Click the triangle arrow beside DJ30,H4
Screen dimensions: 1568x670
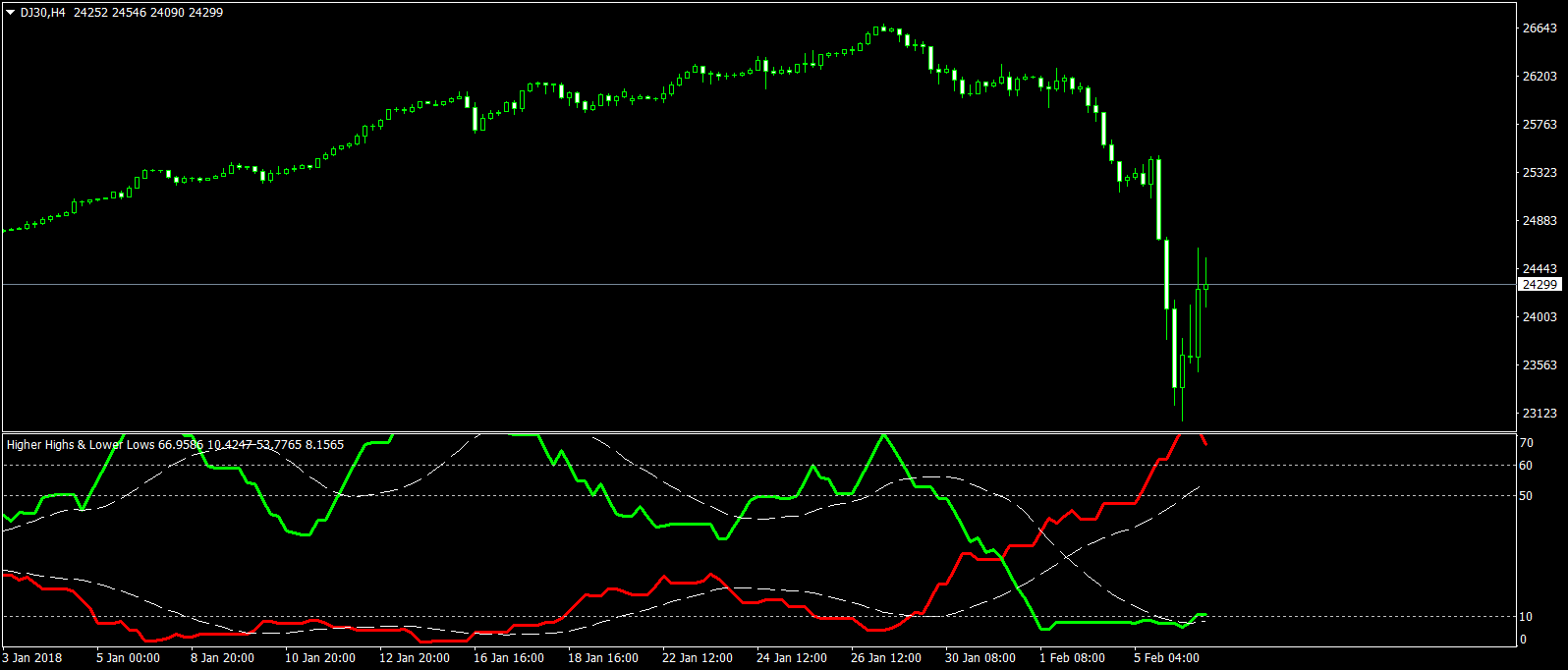(x=11, y=13)
